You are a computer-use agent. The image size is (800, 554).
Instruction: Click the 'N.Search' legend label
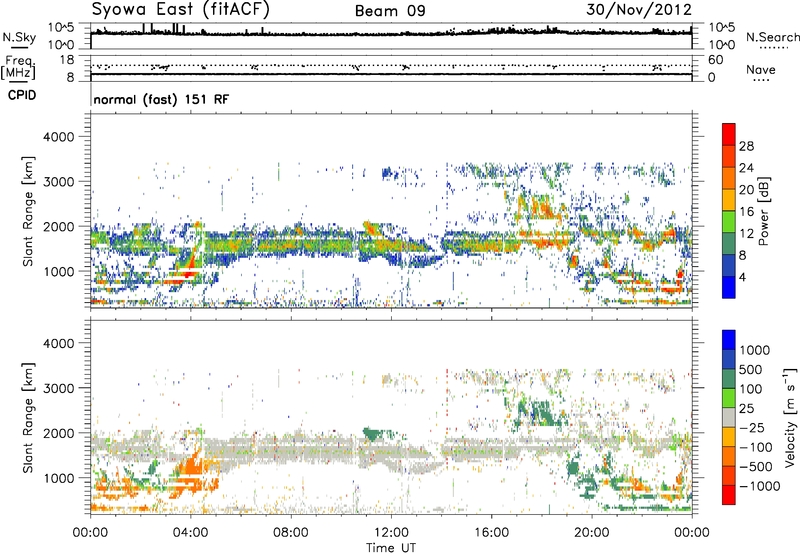pos(772,37)
